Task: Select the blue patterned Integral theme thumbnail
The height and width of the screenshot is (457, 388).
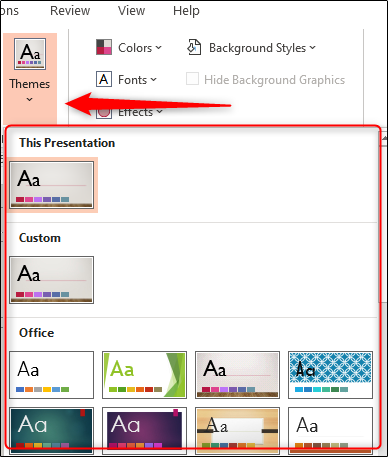Action: tap(330, 375)
